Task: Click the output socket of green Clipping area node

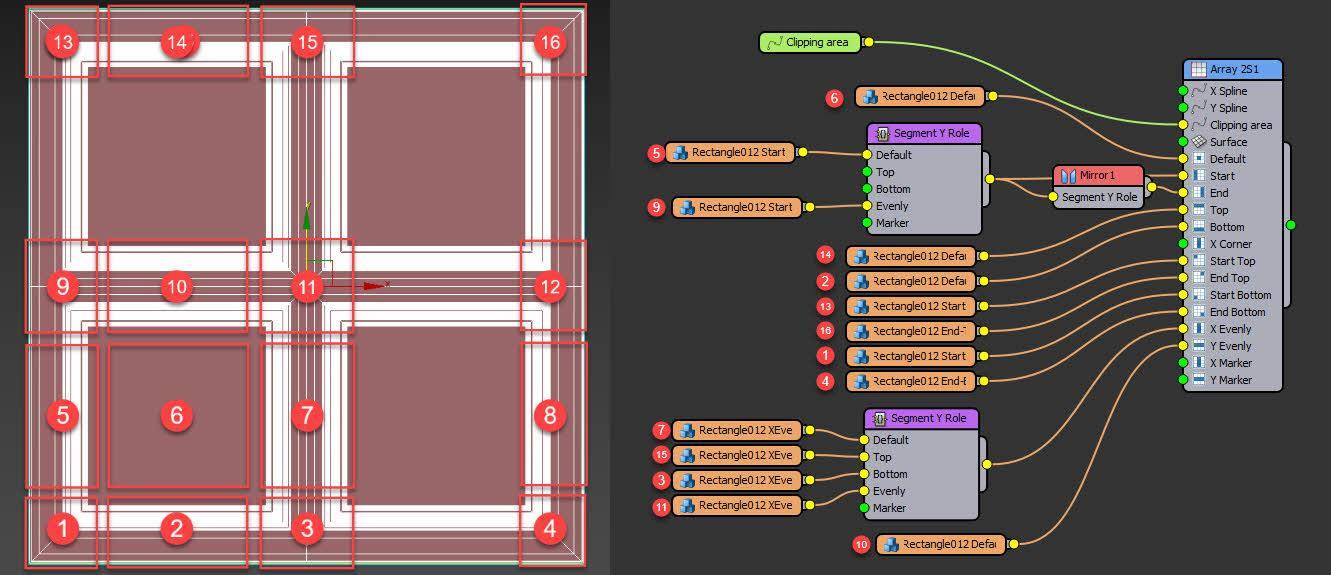Action: pyautogui.click(x=868, y=42)
